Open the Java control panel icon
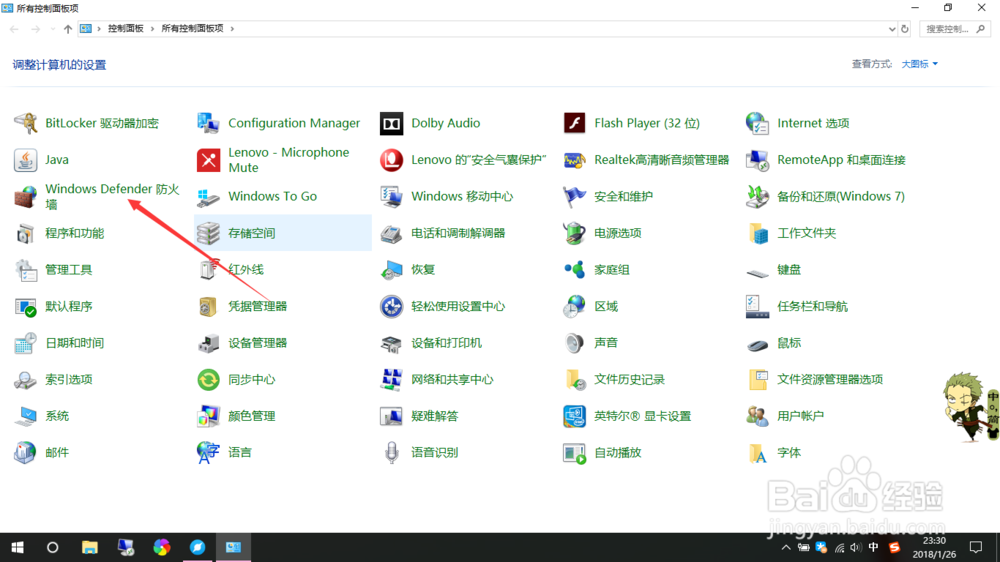Screen dimensions: 1000x562 click(26, 159)
